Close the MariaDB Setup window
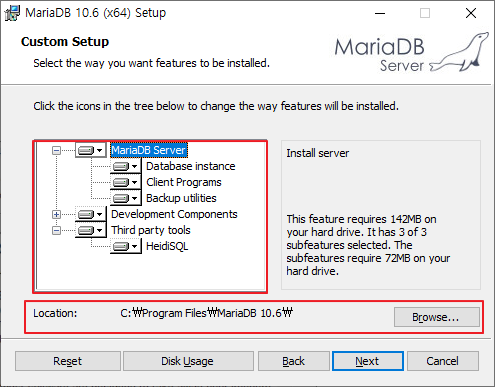This screenshot has width=495, height=387. [x=471, y=13]
